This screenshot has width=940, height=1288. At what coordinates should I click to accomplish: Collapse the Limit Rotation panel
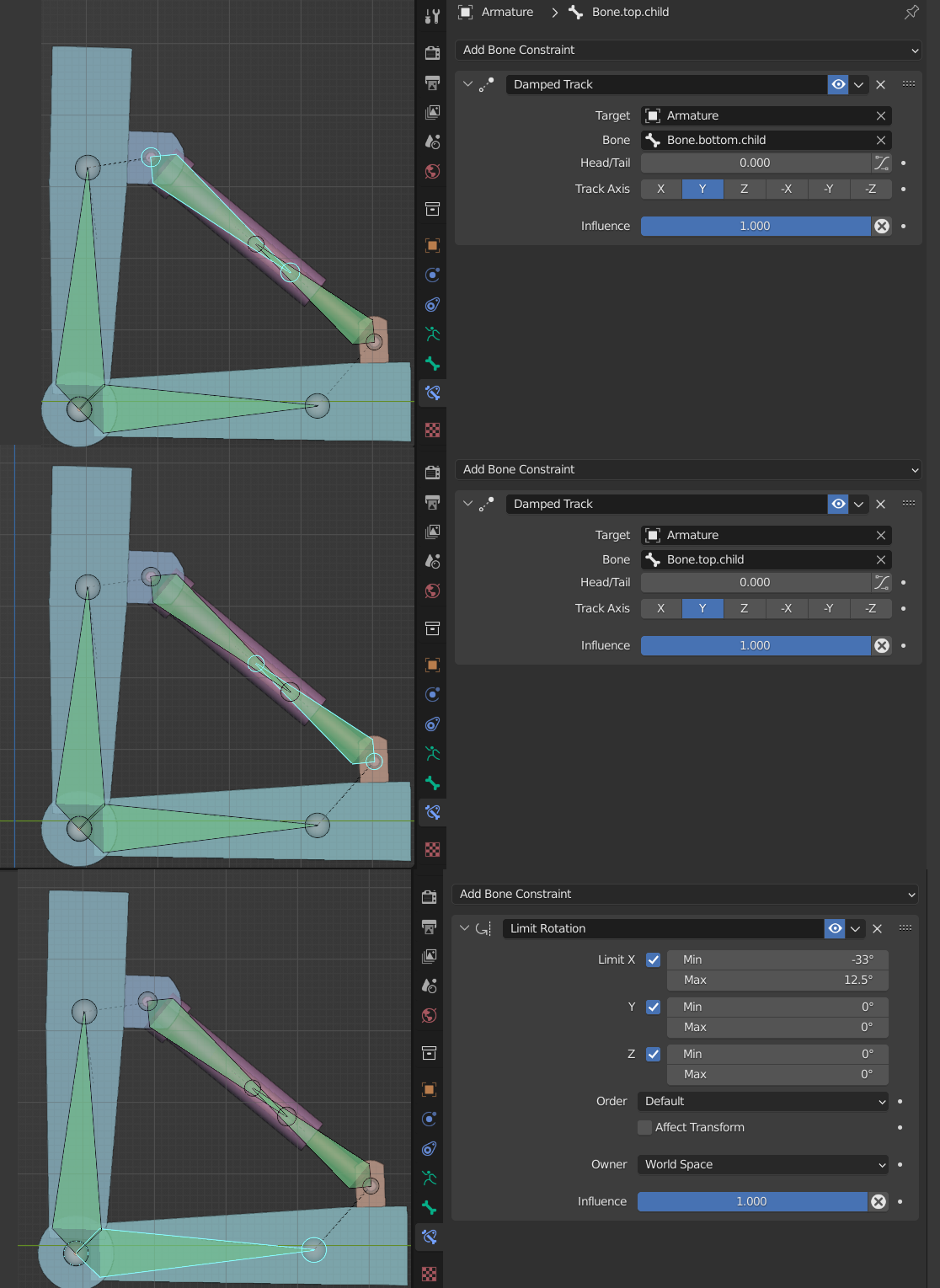tap(464, 928)
